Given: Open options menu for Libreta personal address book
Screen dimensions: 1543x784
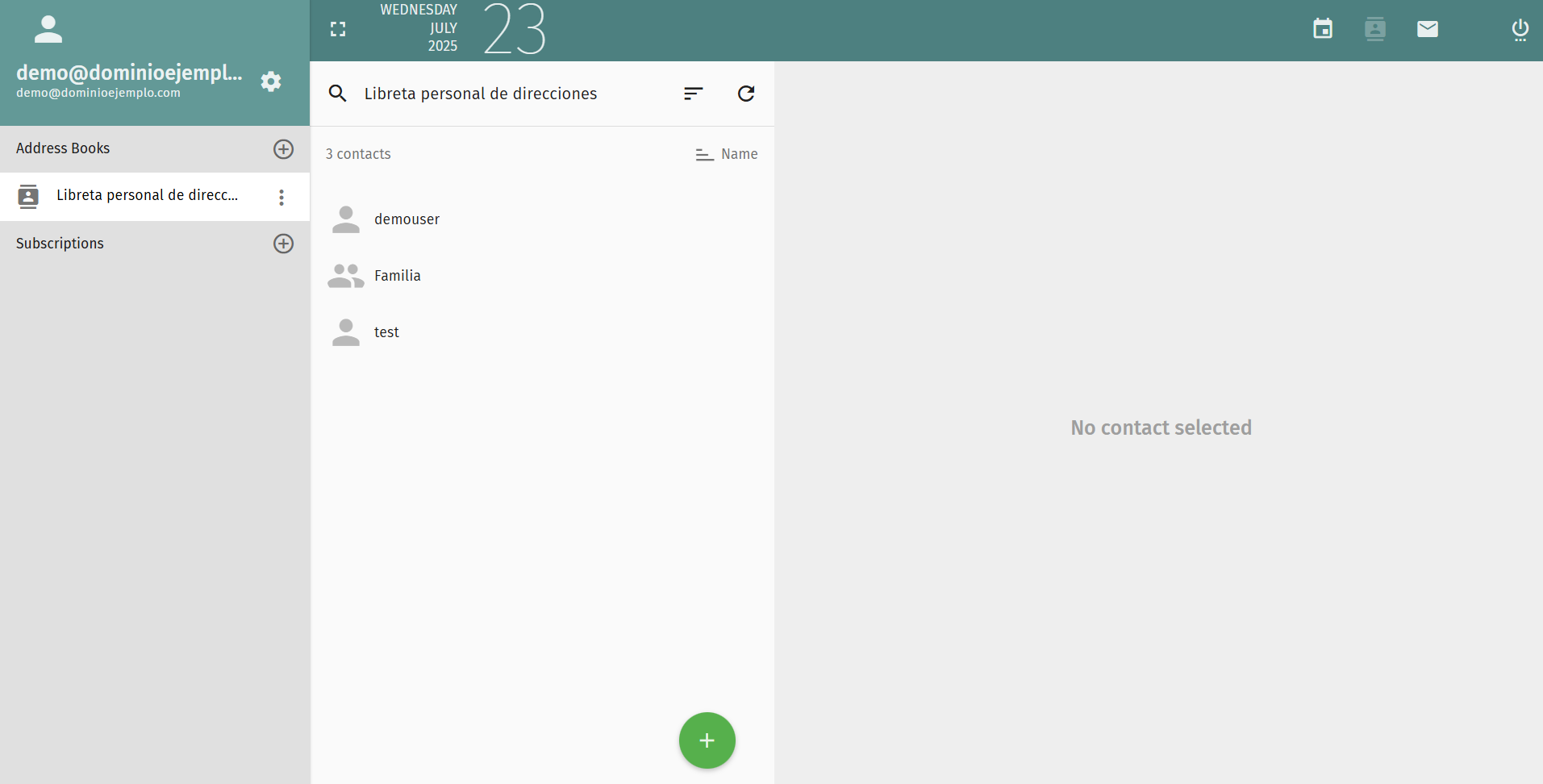Looking at the screenshot, I should pyautogui.click(x=281, y=197).
